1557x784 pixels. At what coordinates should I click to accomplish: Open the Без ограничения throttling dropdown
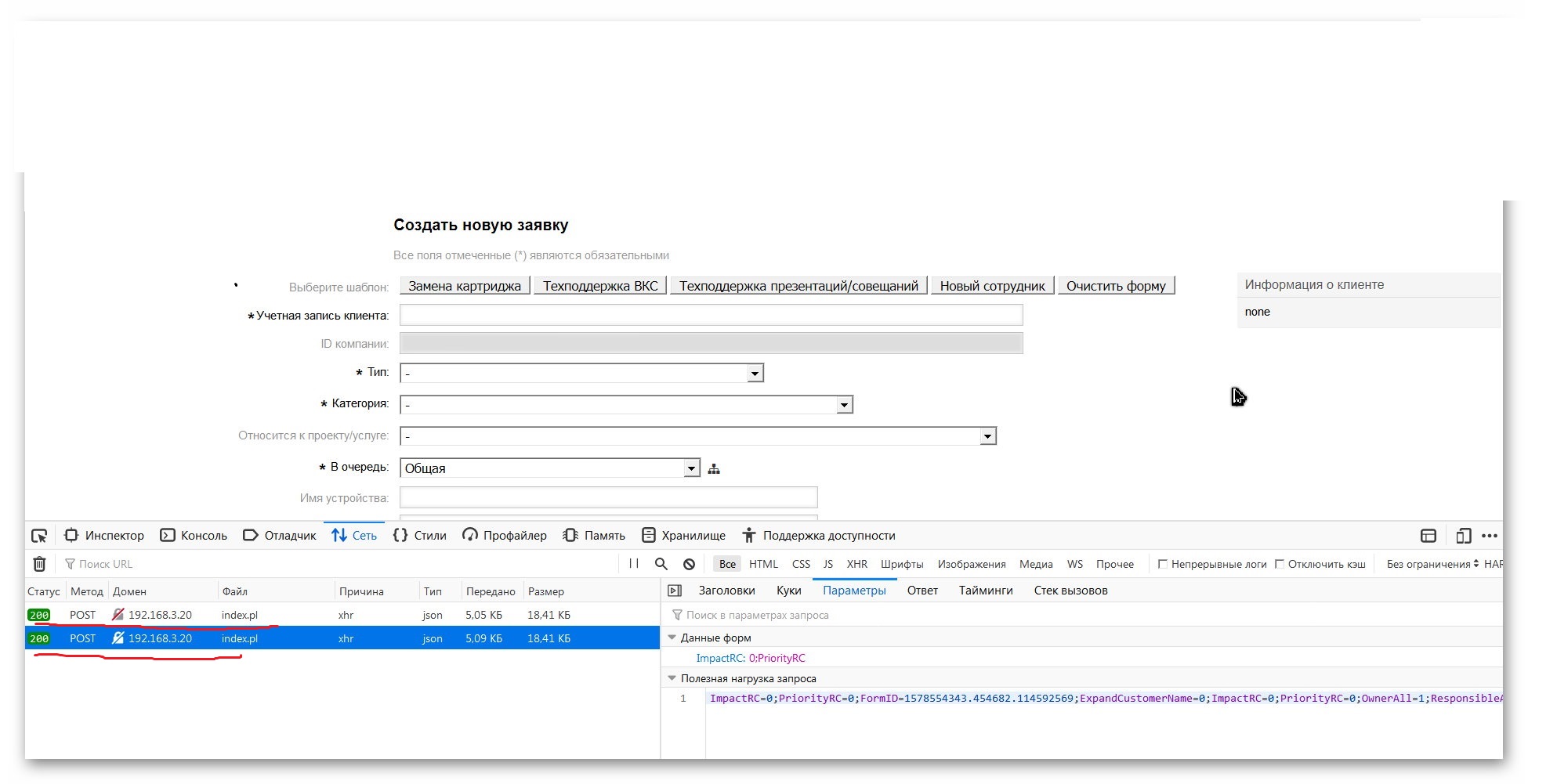[1432, 564]
